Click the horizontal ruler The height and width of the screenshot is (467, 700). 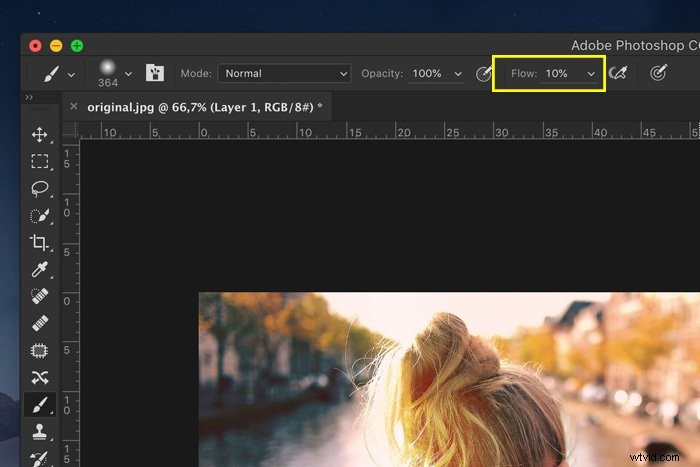[390, 130]
